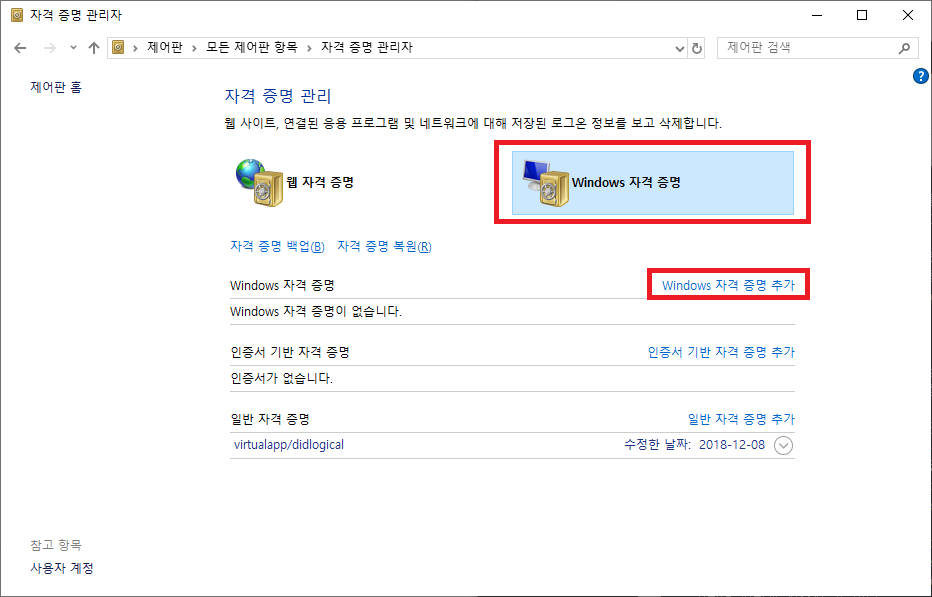Click 인증서 기반 자격 증명 section header

(289, 352)
